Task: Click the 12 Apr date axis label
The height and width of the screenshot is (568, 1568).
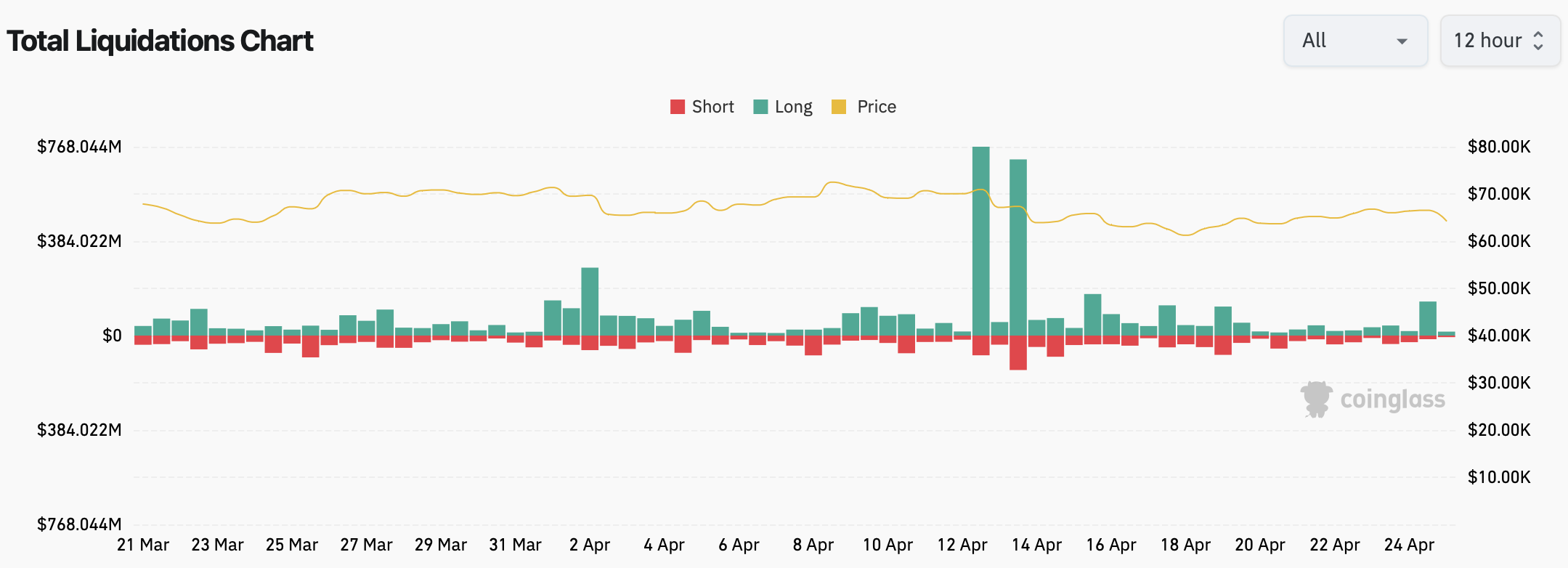Action: pos(962,545)
